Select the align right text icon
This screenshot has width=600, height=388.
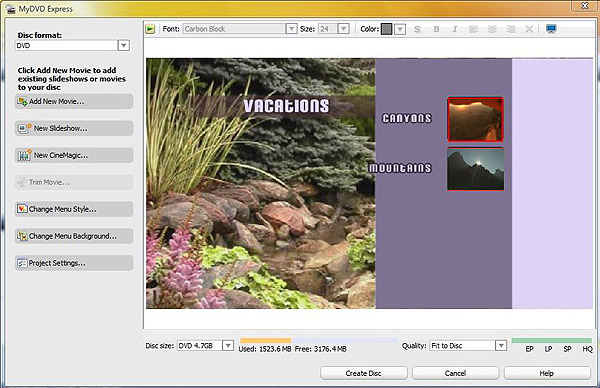tap(510, 29)
